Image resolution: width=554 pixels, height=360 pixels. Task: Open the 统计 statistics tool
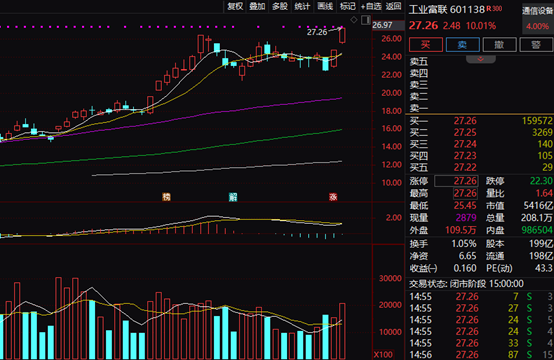(302, 6)
